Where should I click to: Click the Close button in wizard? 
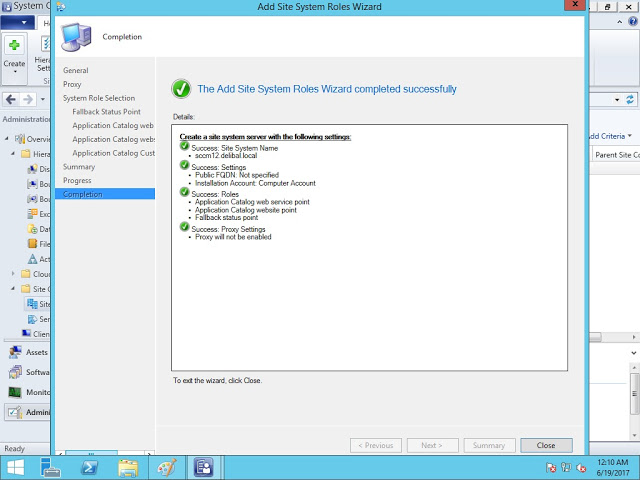pos(545,445)
